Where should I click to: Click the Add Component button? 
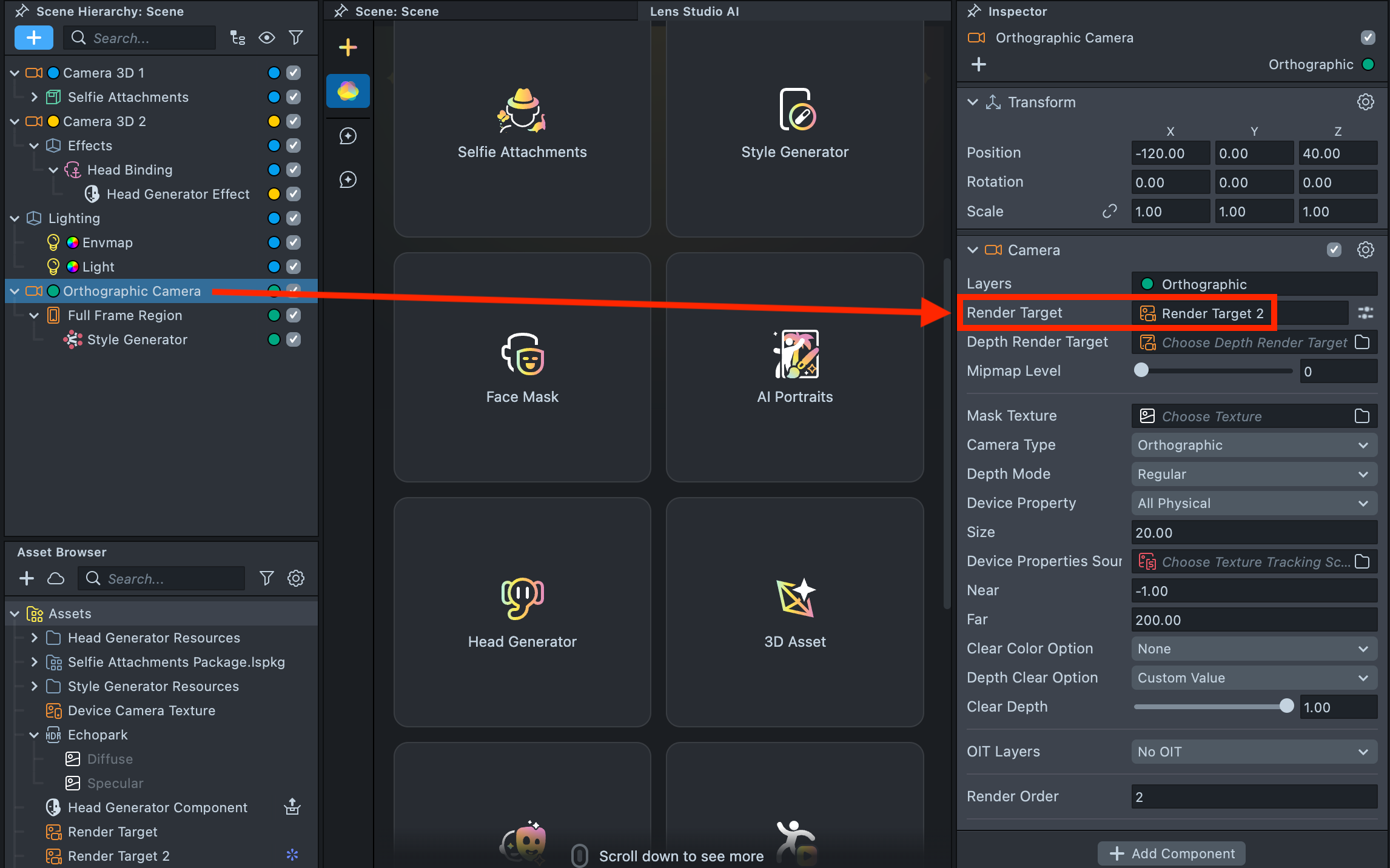tap(1172, 853)
